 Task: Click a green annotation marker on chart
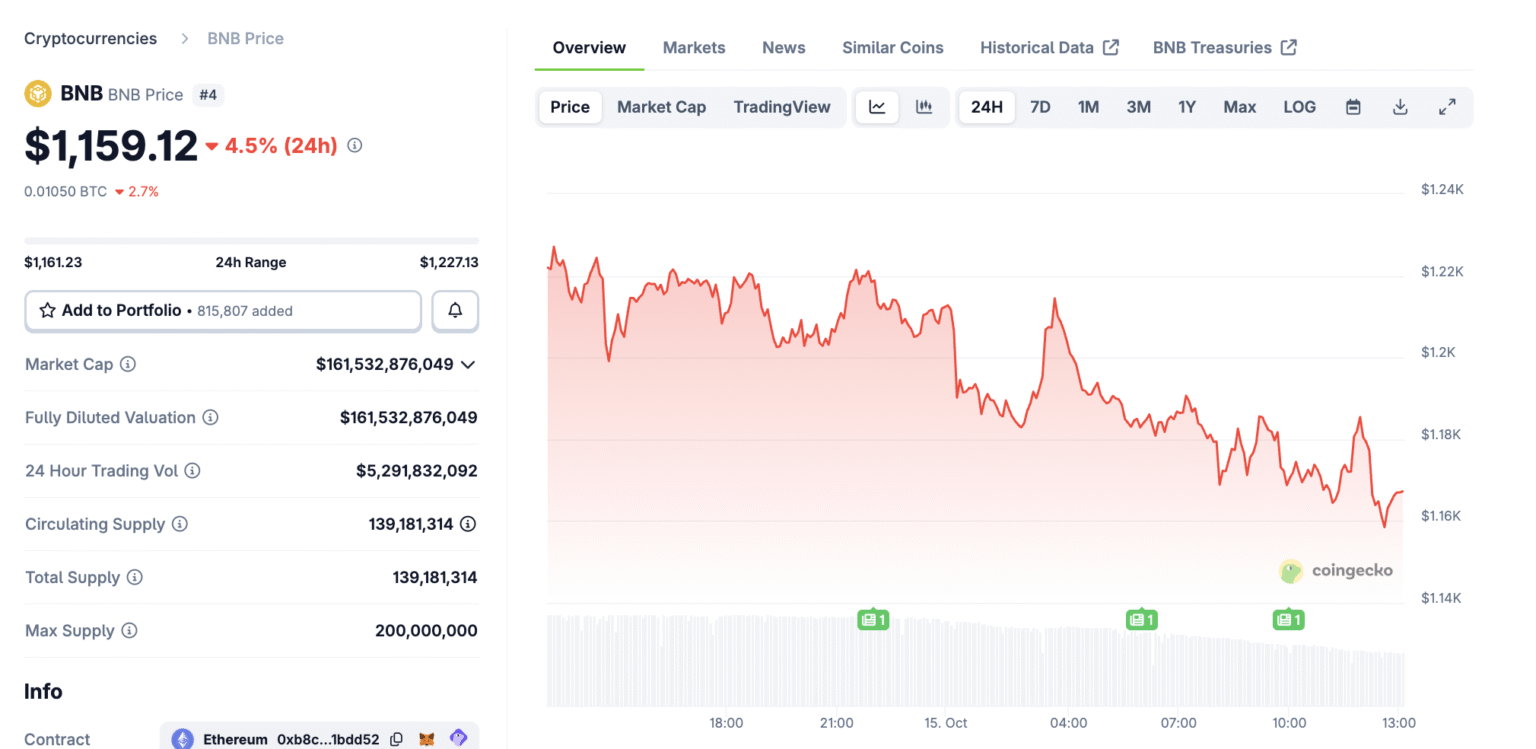pos(873,620)
